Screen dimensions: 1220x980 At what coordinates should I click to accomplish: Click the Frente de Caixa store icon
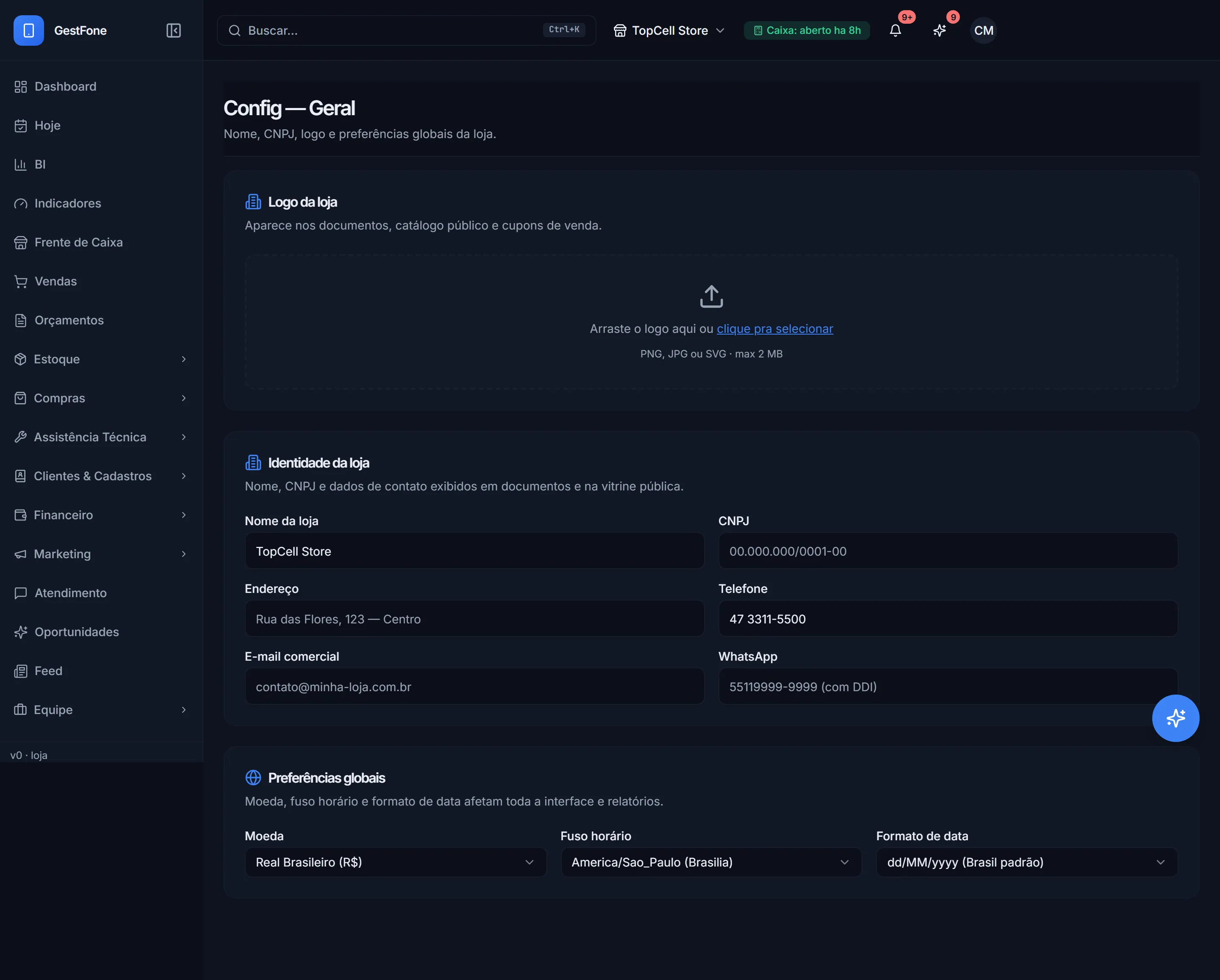click(x=21, y=242)
